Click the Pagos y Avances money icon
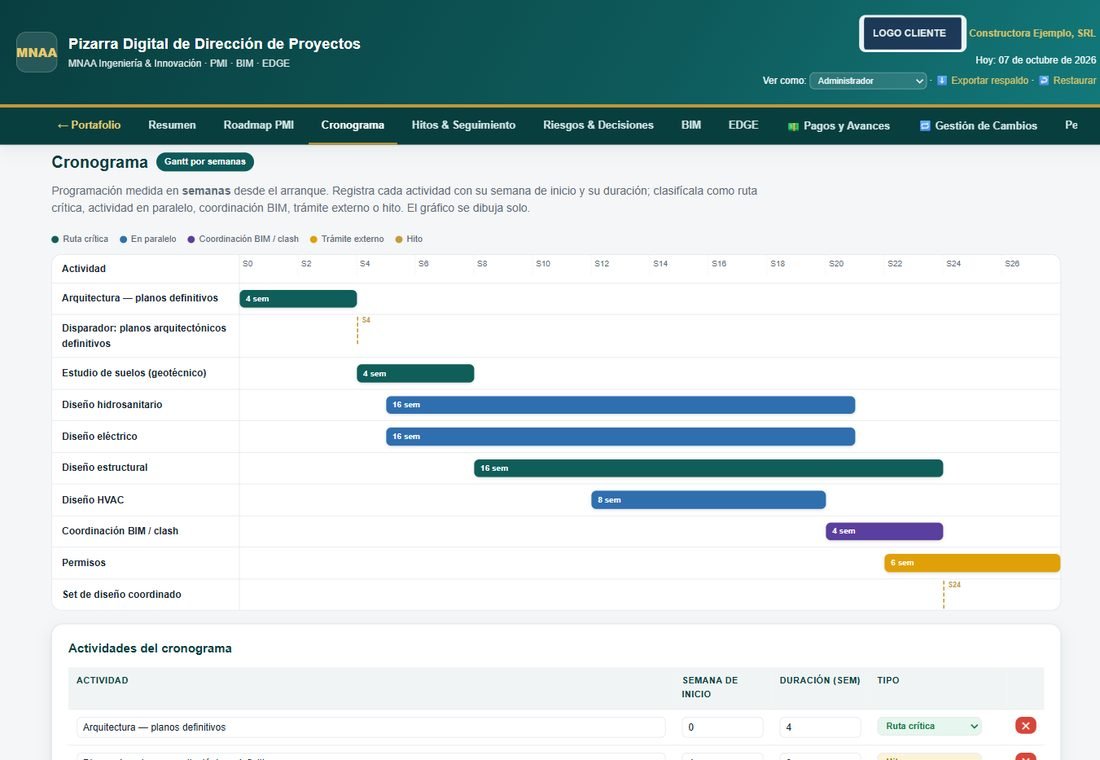This screenshot has width=1100, height=760. click(793, 126)
